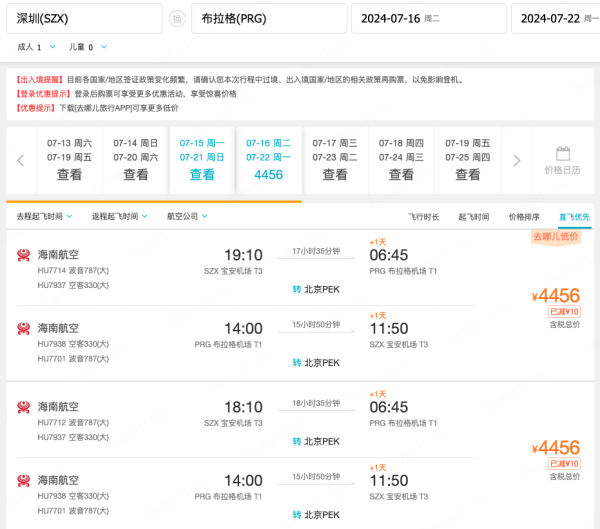
Task: Expand 去程起飞时间 filter
Action: tap(44, 216)
